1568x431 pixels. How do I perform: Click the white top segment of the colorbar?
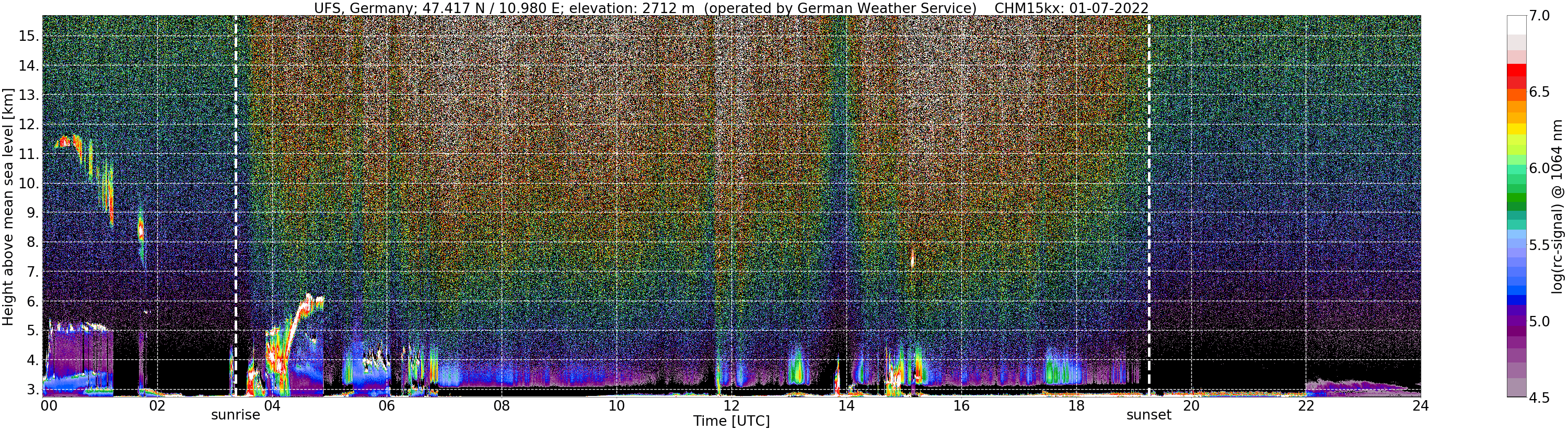tap(1516, 25)
